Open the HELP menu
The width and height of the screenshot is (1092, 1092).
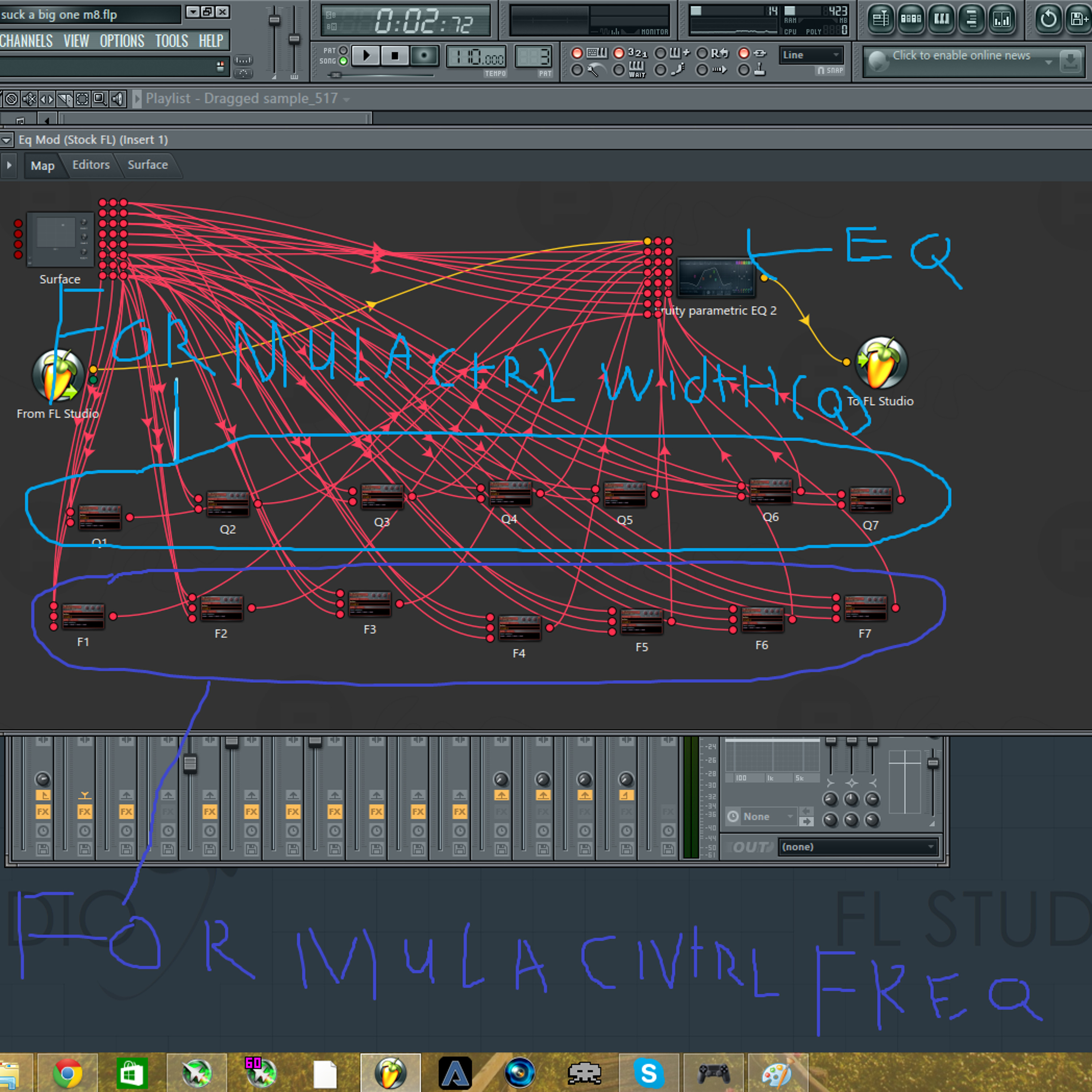[211, 41]
